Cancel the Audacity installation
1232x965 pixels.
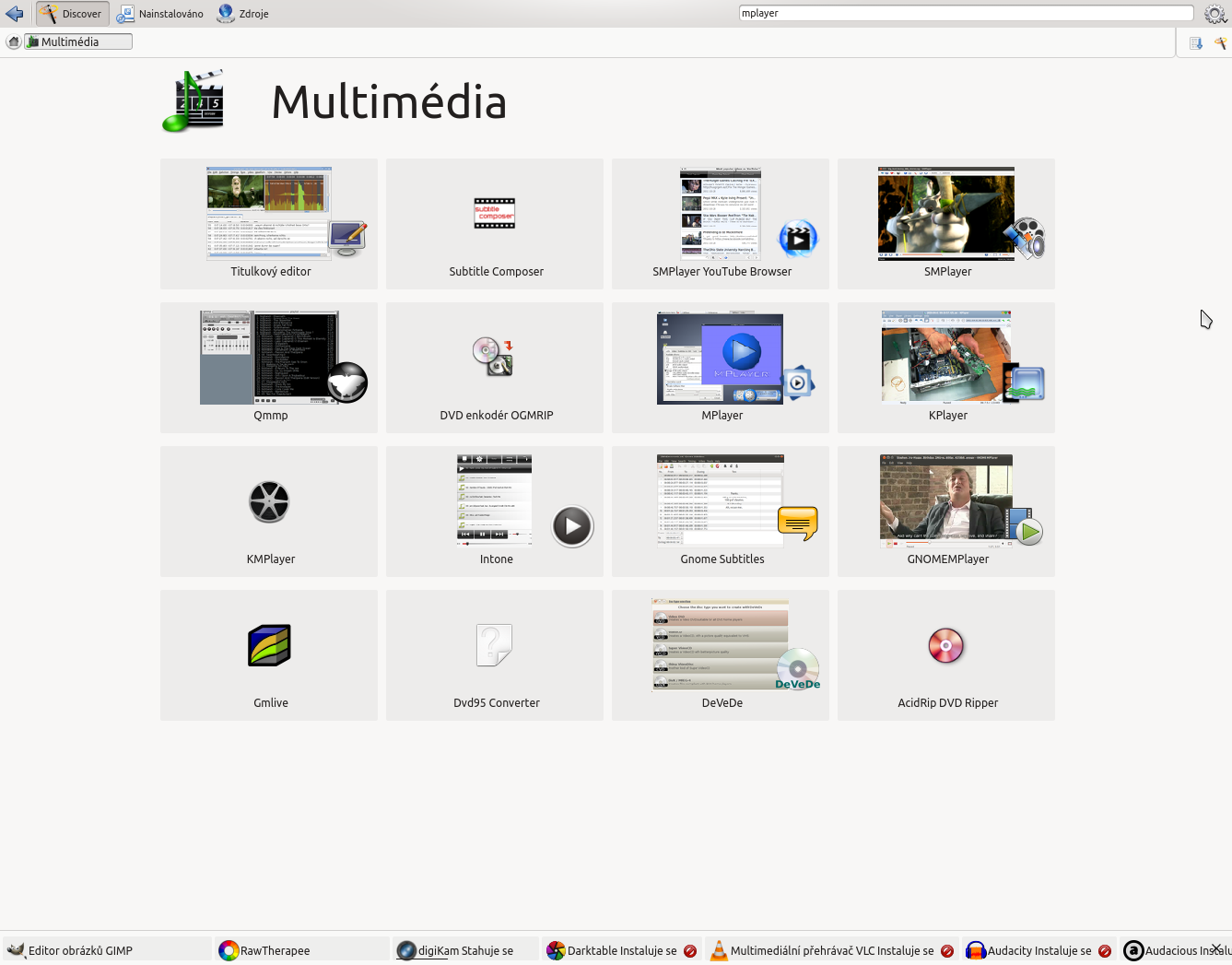(x=1105, y=951)
